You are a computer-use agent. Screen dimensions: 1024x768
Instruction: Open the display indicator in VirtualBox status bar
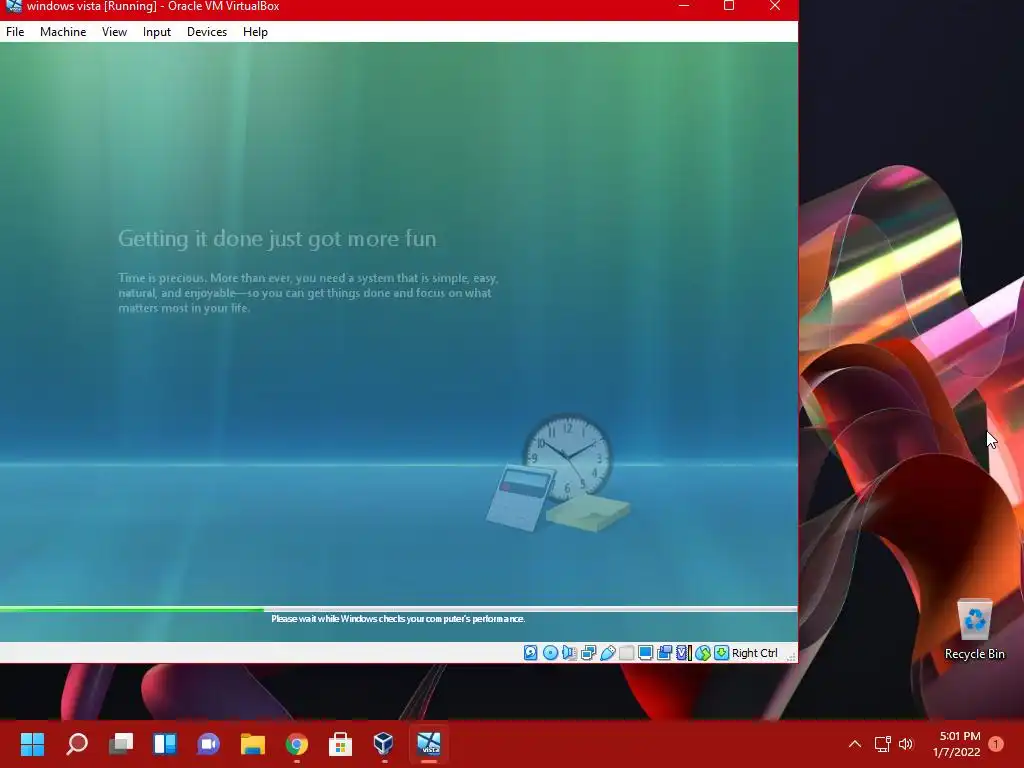click(645, 652)
